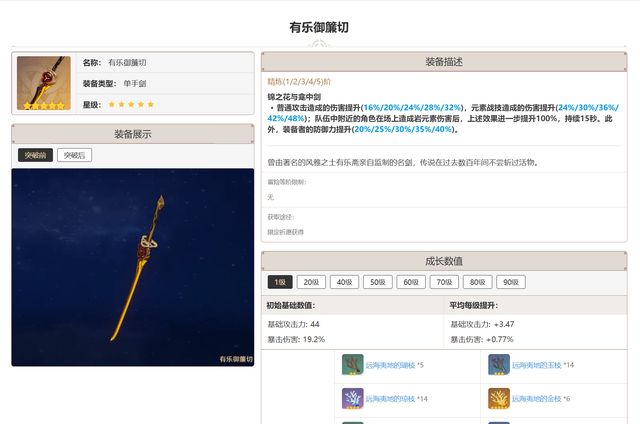640x424 pixels.
Task: Click the 装备描述 section header
Action: tap(444, 62)
